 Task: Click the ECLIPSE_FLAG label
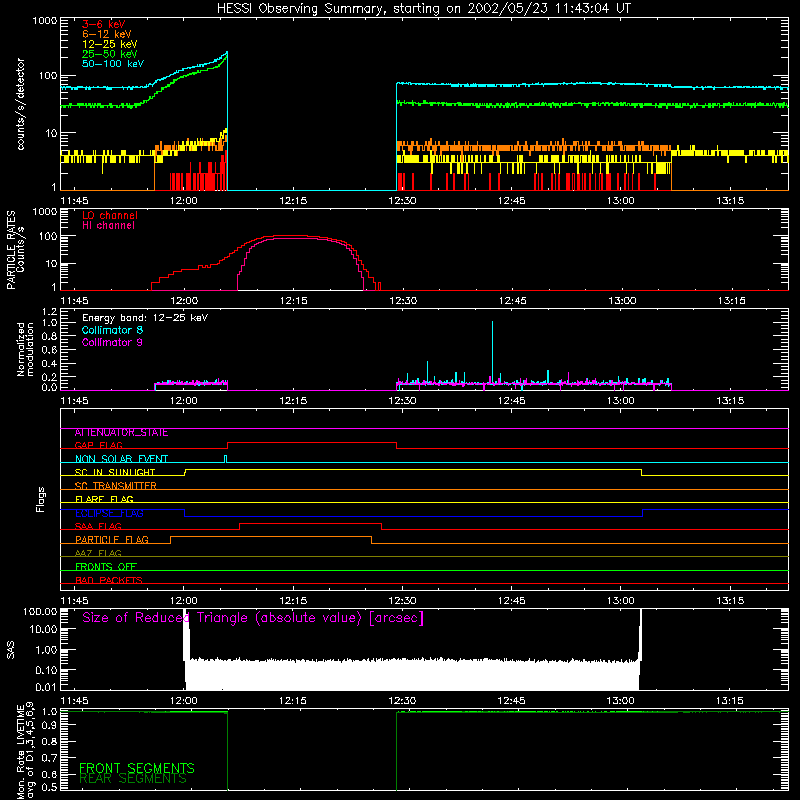click(109, 513)
